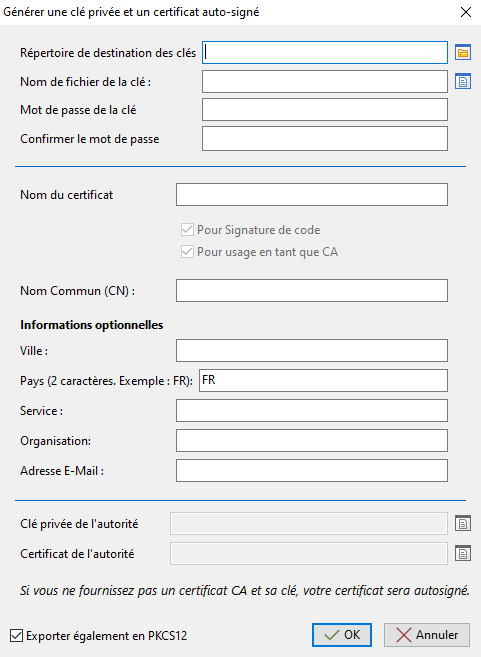
Task: Focus the 'Organisation' input field
Action: [312, 440]
